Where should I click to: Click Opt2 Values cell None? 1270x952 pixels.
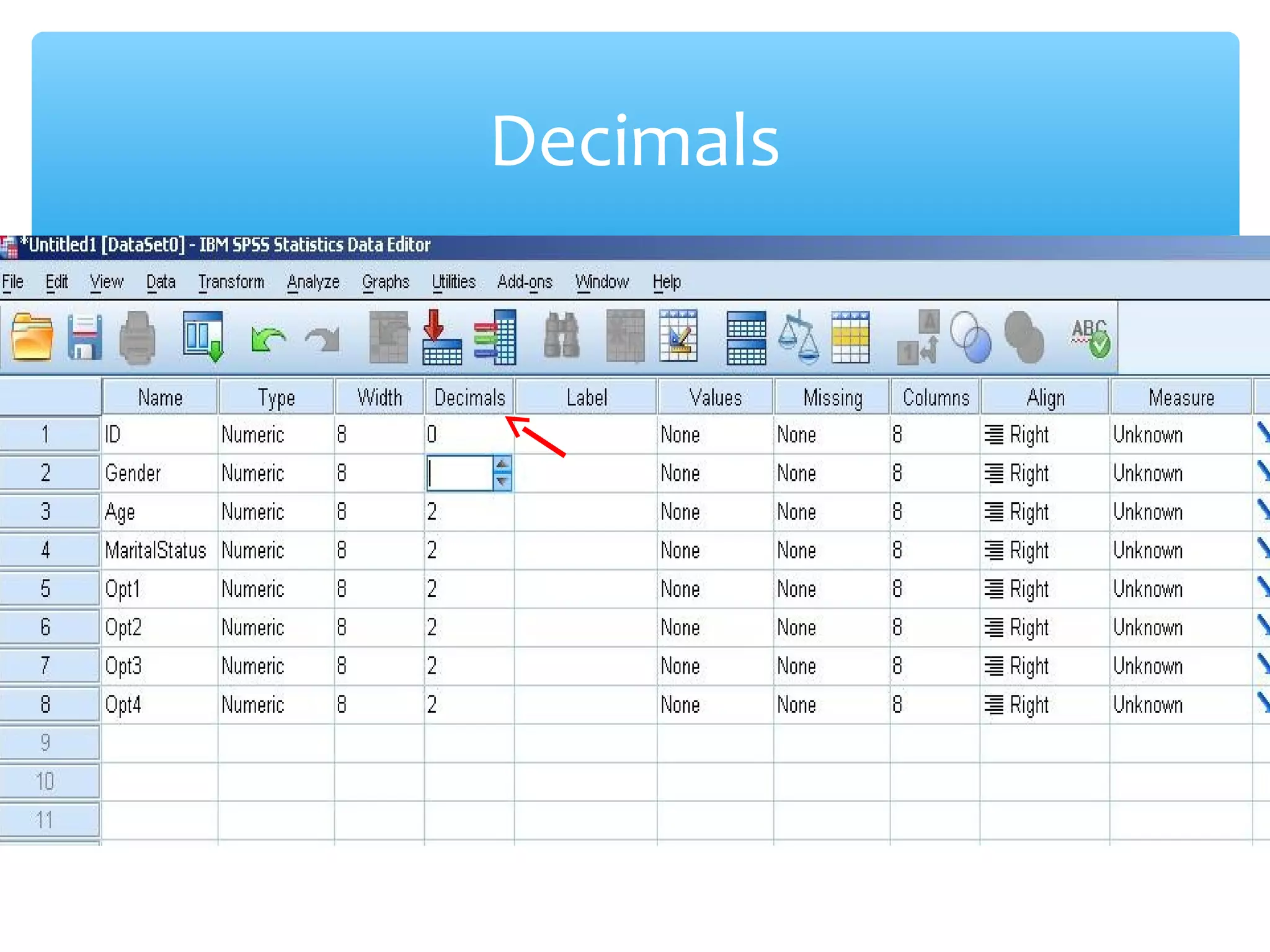pos(716,627)
